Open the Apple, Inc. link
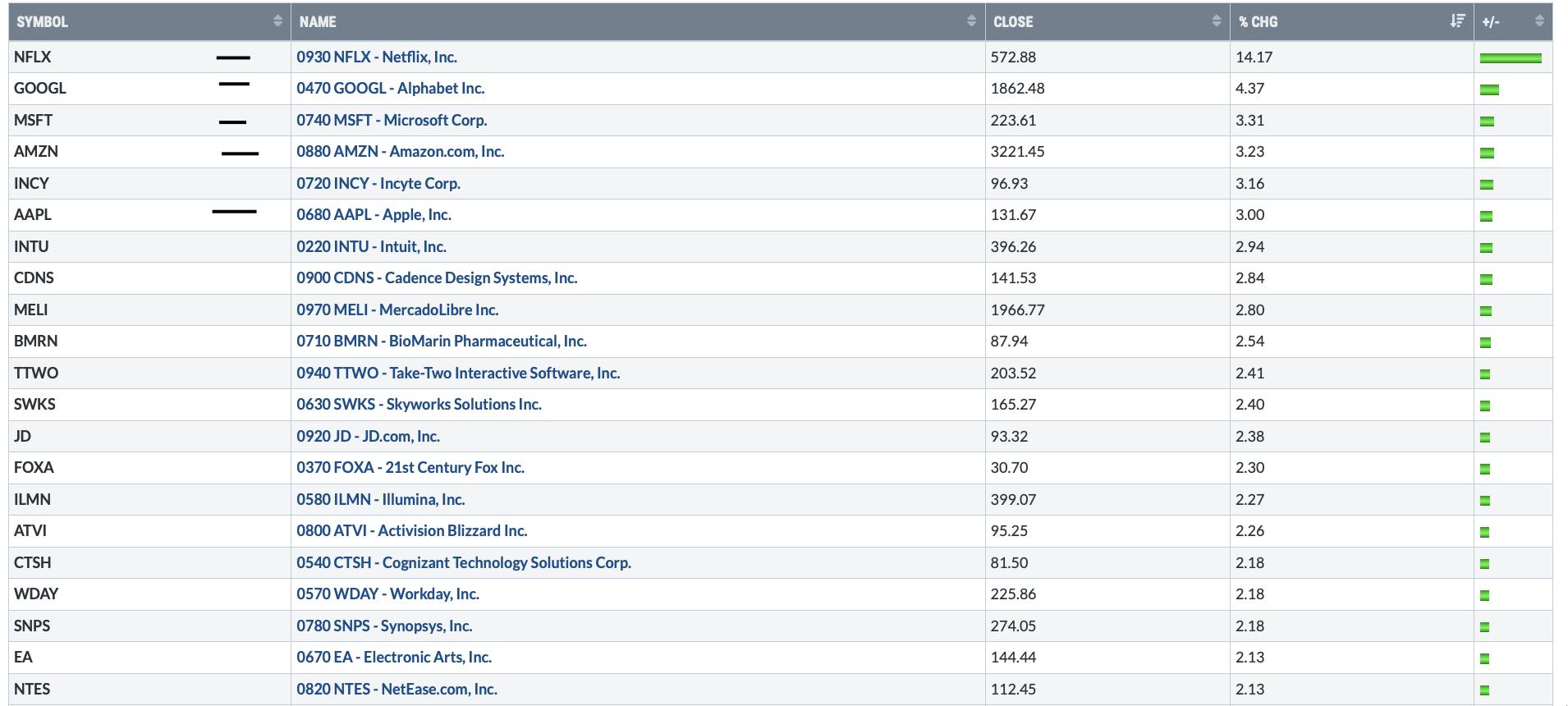Screen dimensions: 1568x706 (374, 215)
